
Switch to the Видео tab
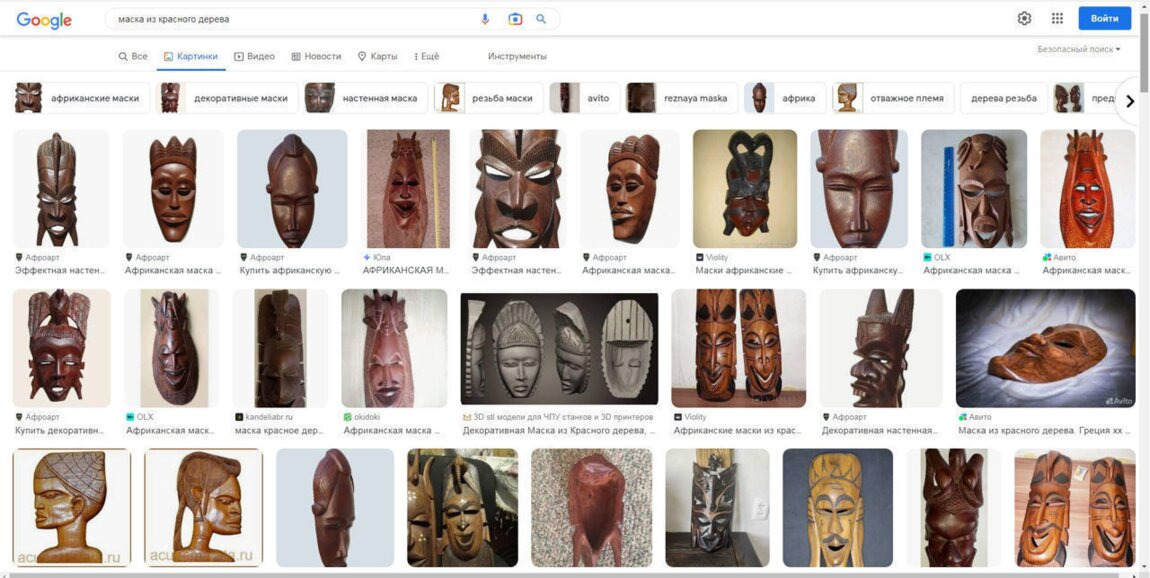pyautogui.click(x=254, y=57)
